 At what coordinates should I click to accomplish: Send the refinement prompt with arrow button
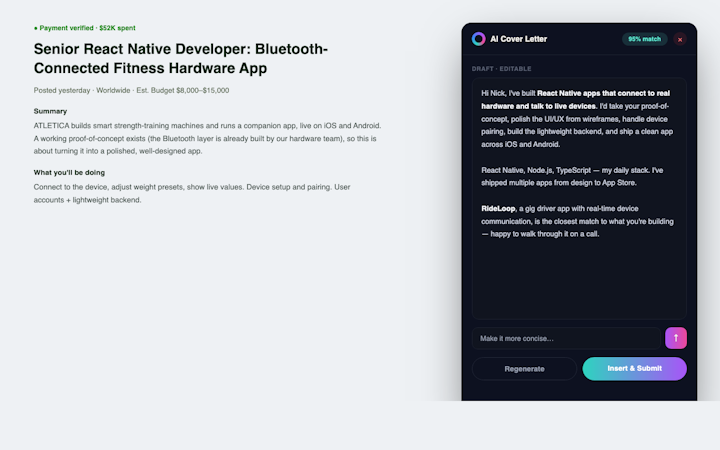676,338
